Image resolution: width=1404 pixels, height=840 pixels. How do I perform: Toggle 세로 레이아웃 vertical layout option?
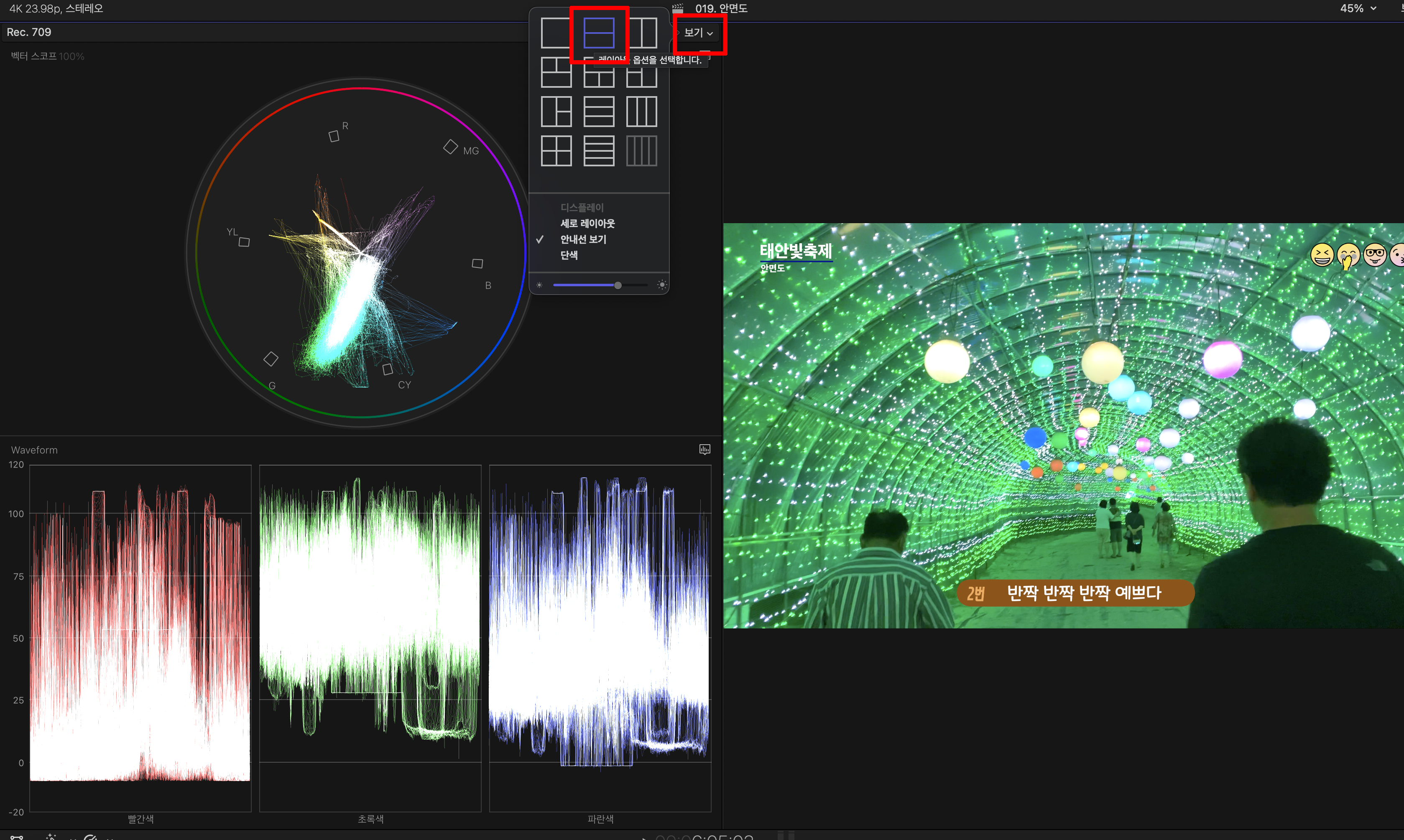pyautogui.click(x=587, y=224)
